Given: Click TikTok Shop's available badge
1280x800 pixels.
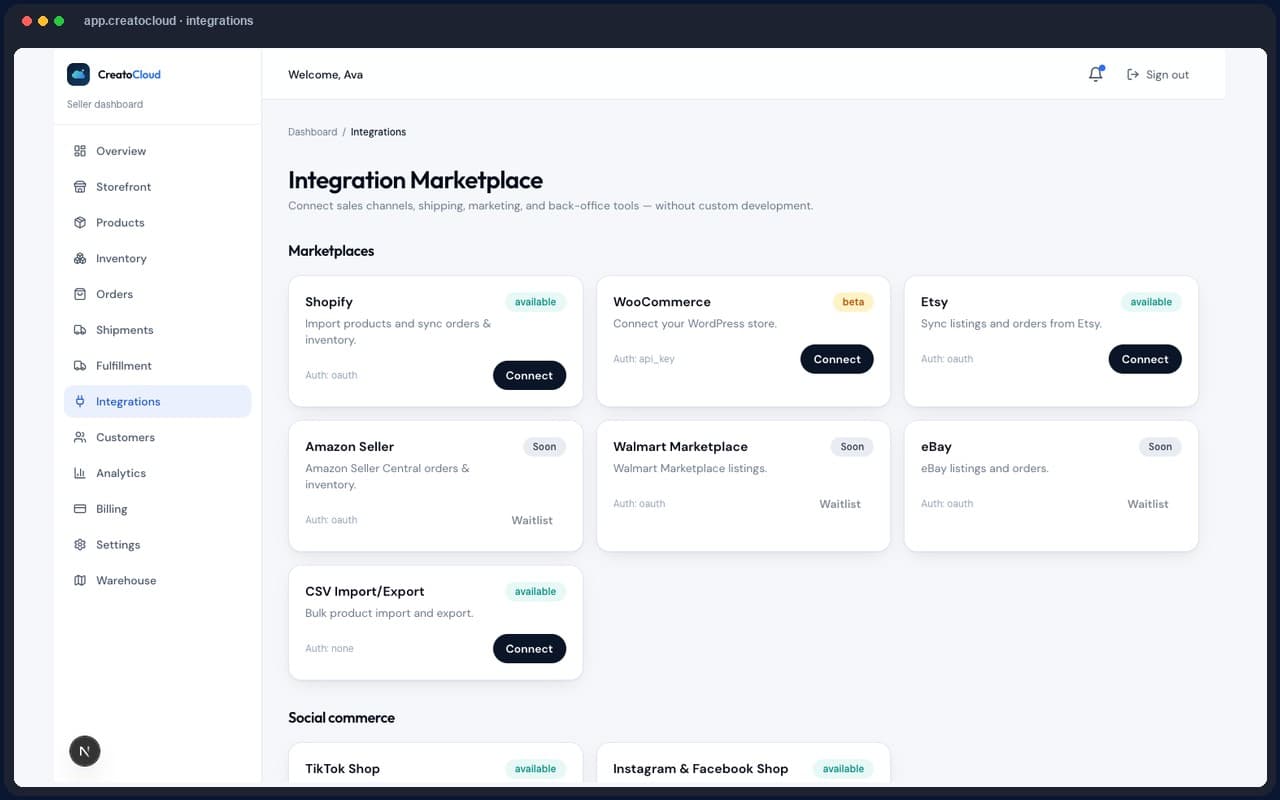Looking at the screenshot, I should (x=535, y=769).
